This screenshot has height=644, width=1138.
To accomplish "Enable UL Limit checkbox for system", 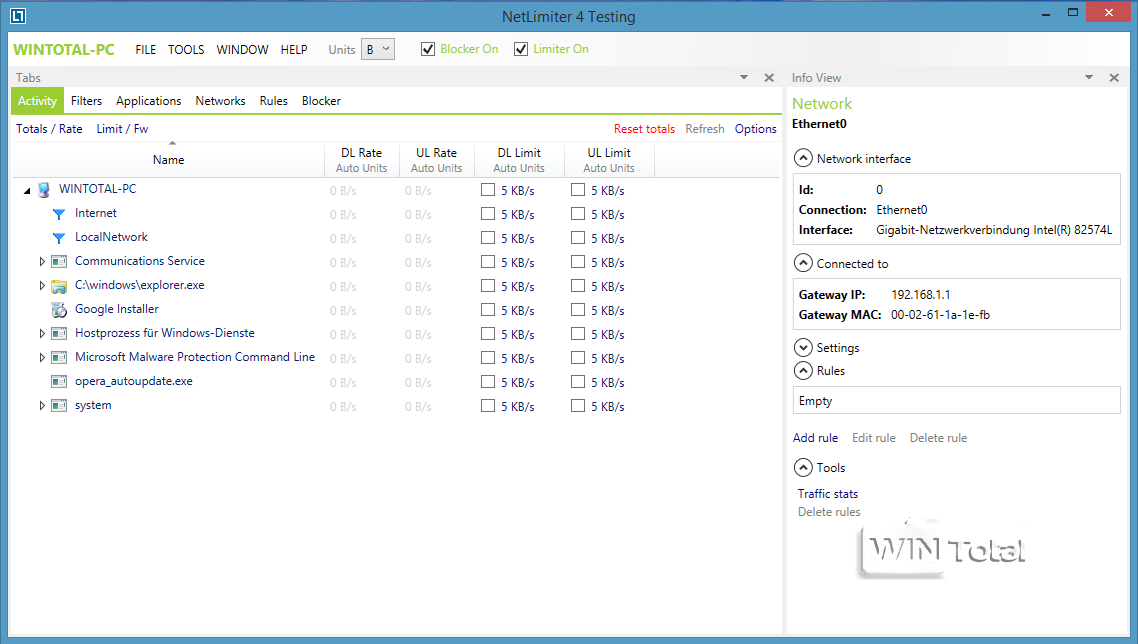I will click(578, 406).
